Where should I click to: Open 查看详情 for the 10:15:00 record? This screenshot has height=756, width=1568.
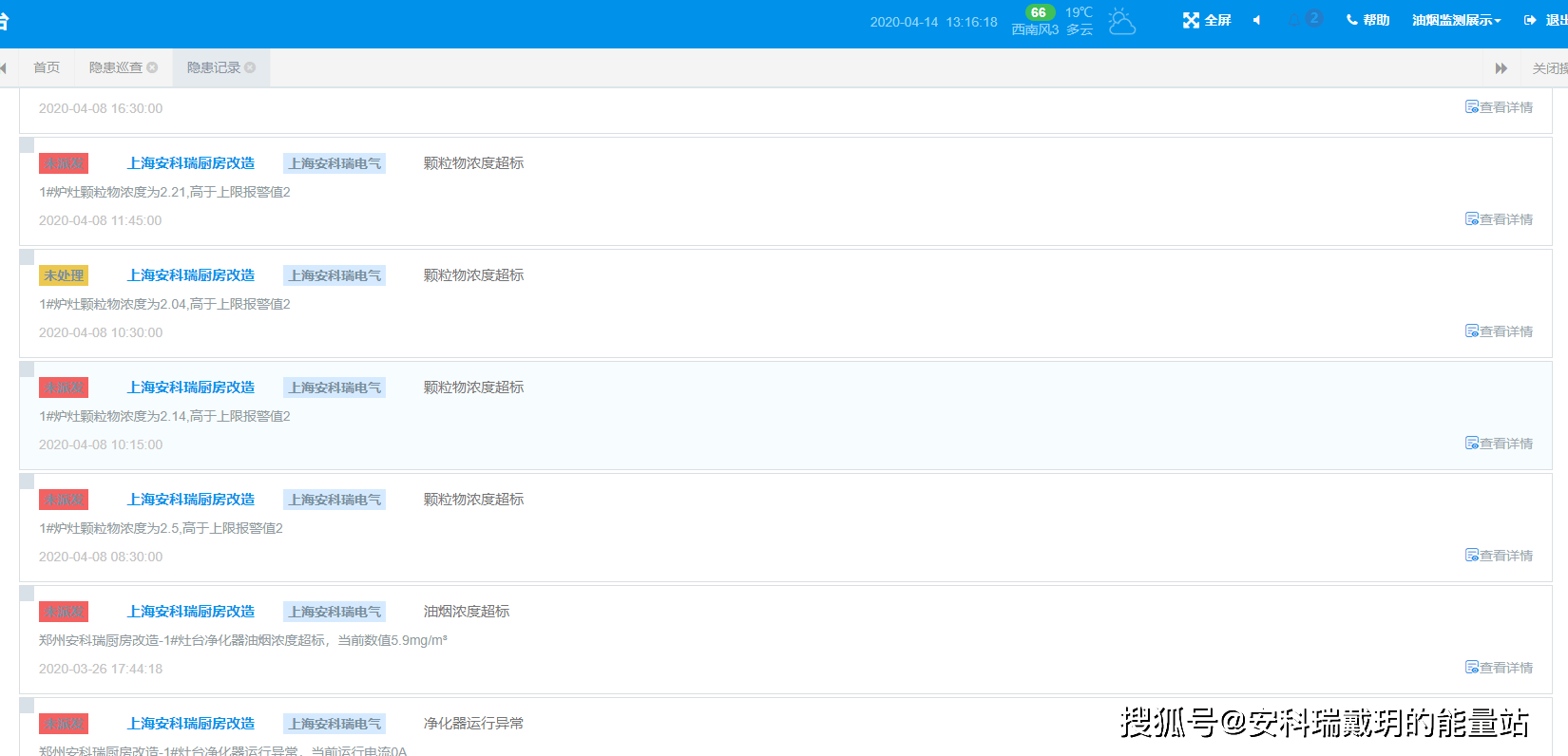(x=1499, y=444)
